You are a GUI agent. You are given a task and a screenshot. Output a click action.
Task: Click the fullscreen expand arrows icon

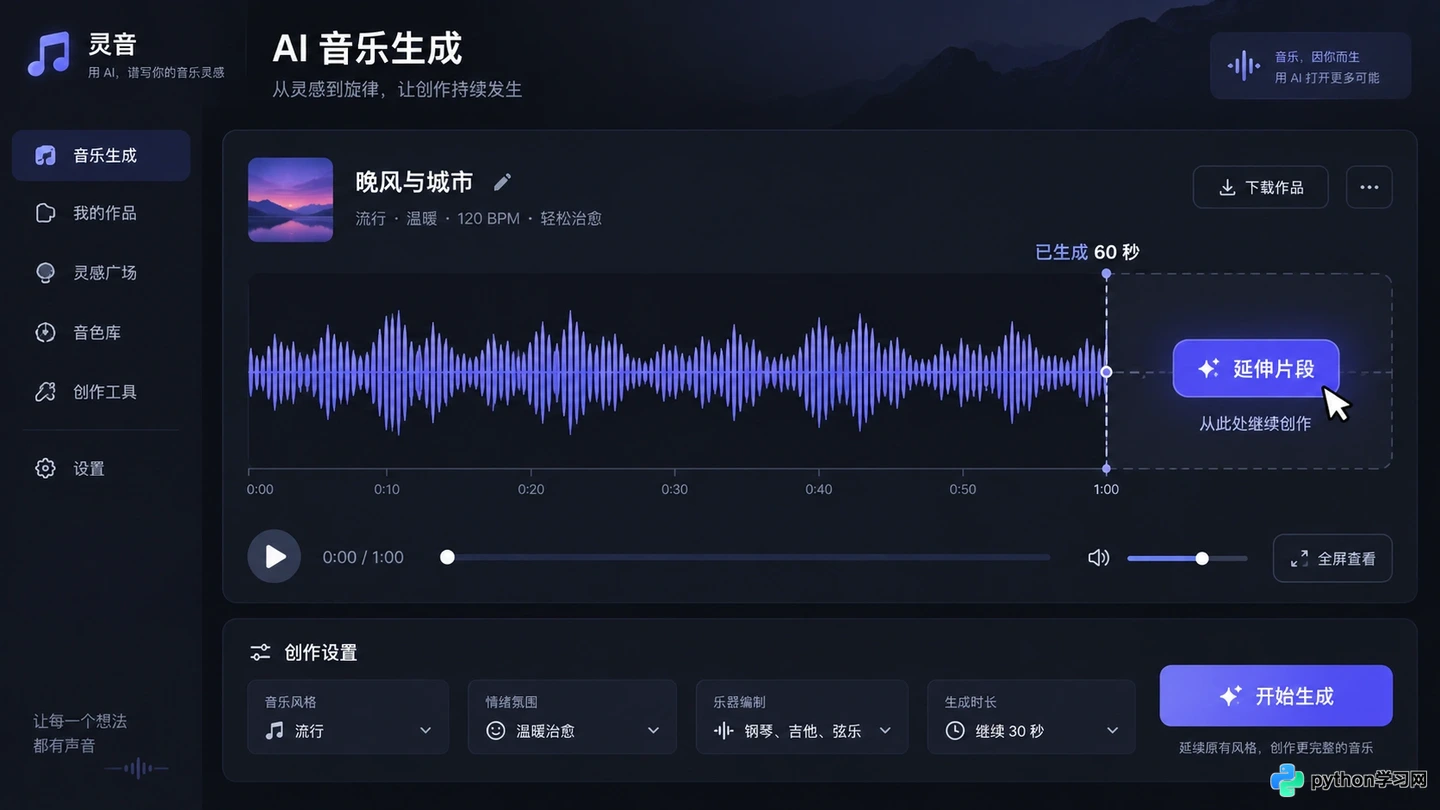click(1299, 559)
